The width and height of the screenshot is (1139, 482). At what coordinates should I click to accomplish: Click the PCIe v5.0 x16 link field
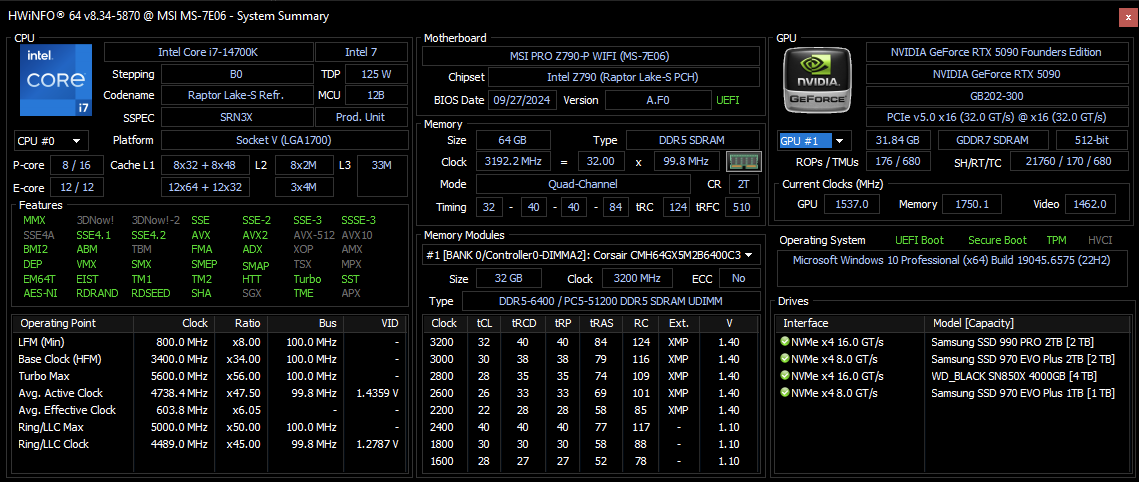coord(996,117)
